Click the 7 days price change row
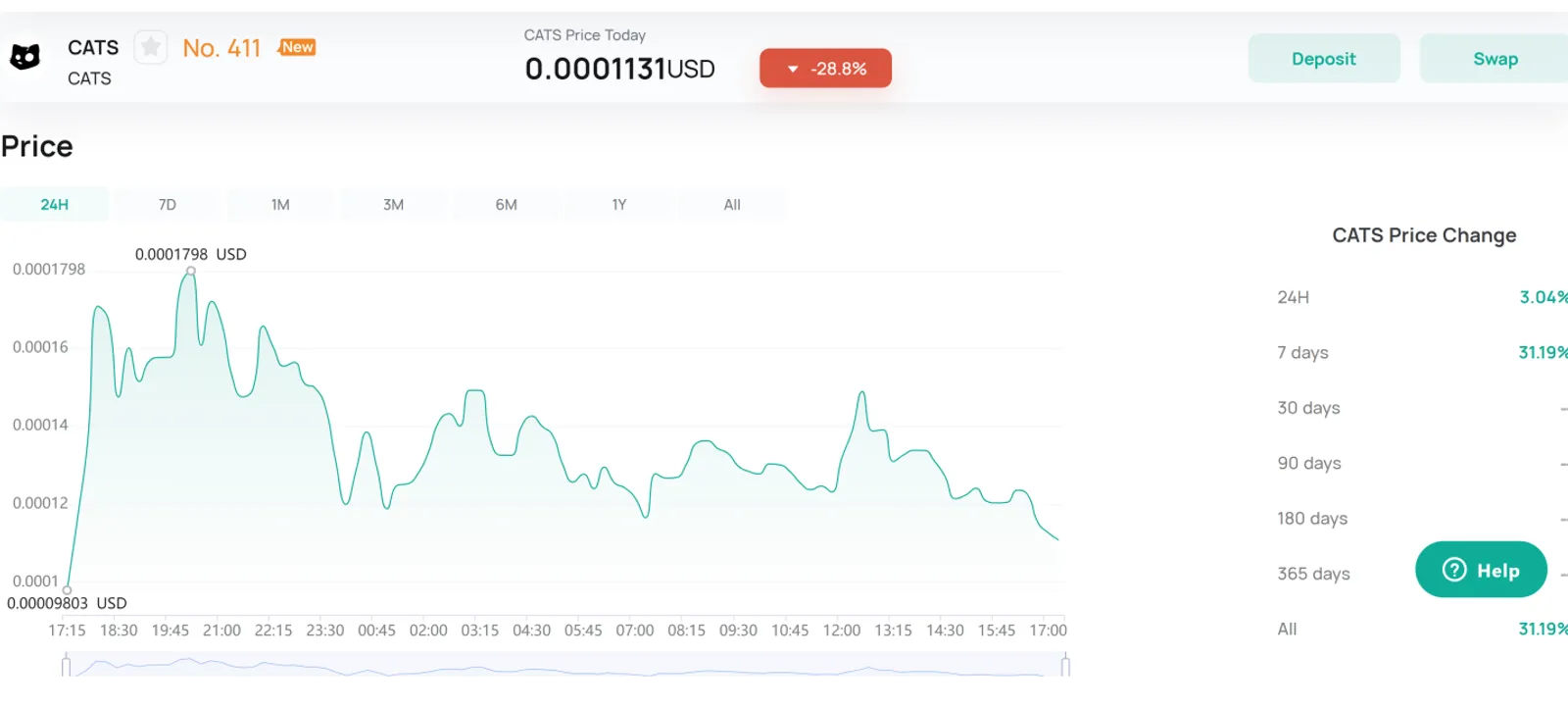The width and height of the screenshot is (1568, 708). [x=1422, y=352]
